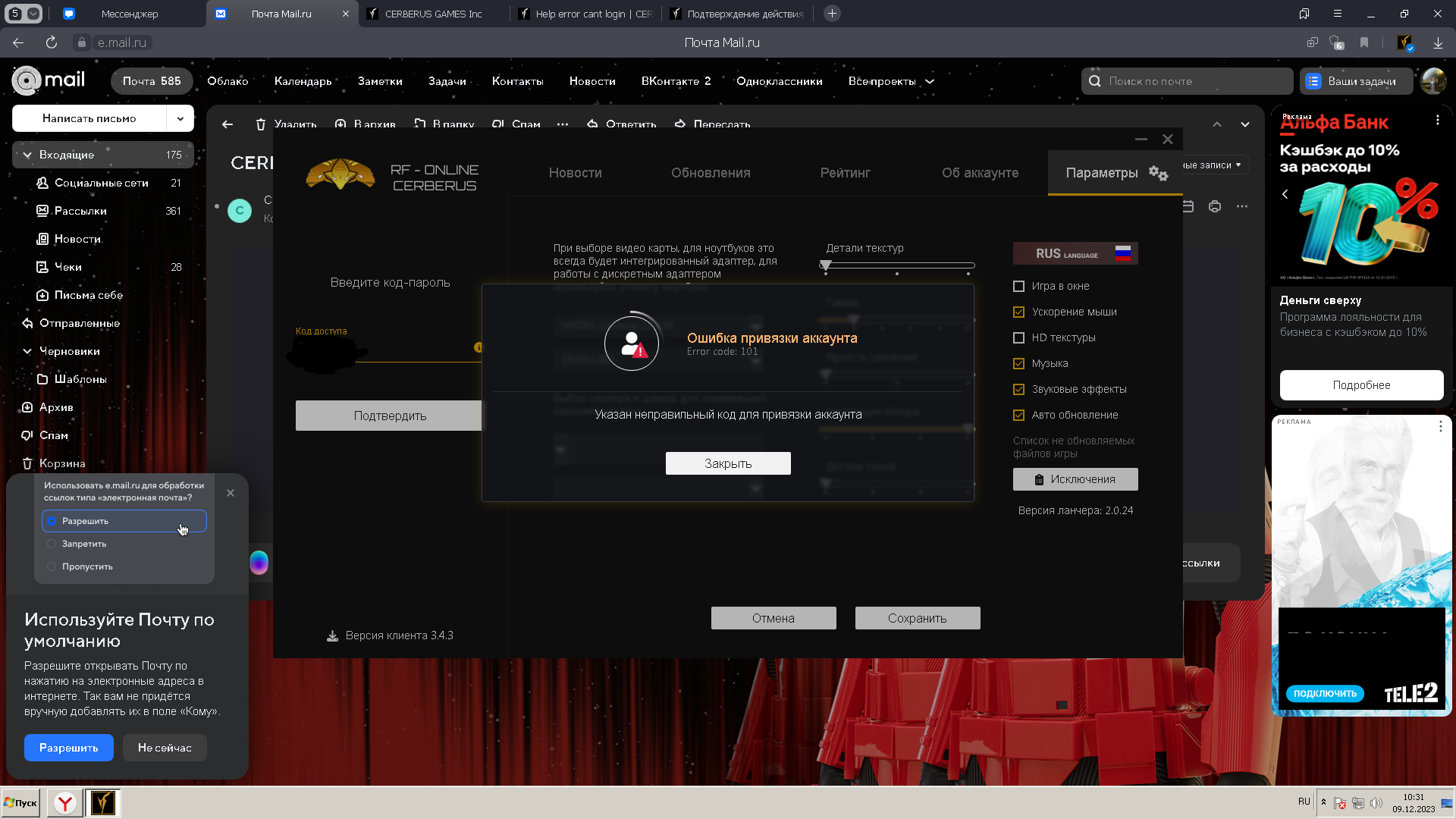This screenshot has height=819, width=1456.
Task: Switch to the CERBERUS GAMES Inc browser tab
Action: [434, 14]
